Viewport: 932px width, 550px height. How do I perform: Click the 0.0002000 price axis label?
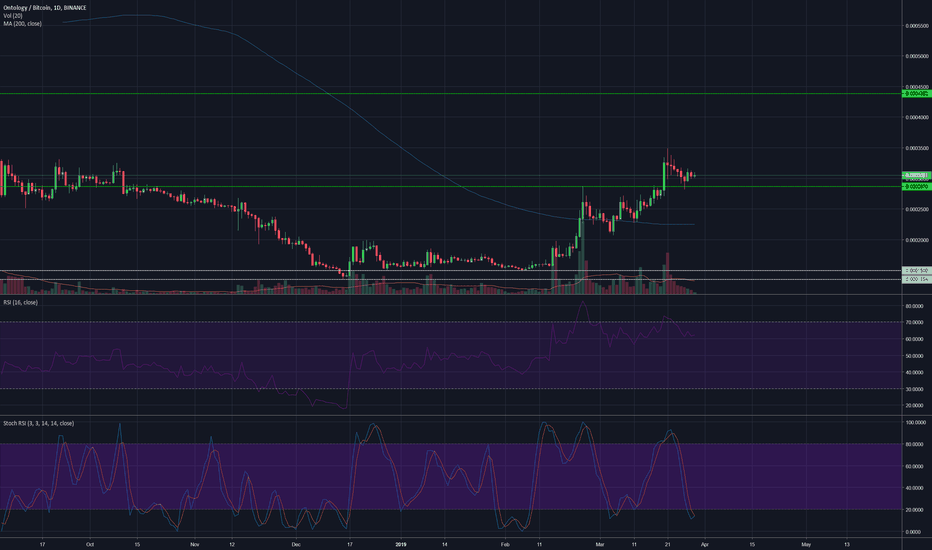tap(917, 240)
